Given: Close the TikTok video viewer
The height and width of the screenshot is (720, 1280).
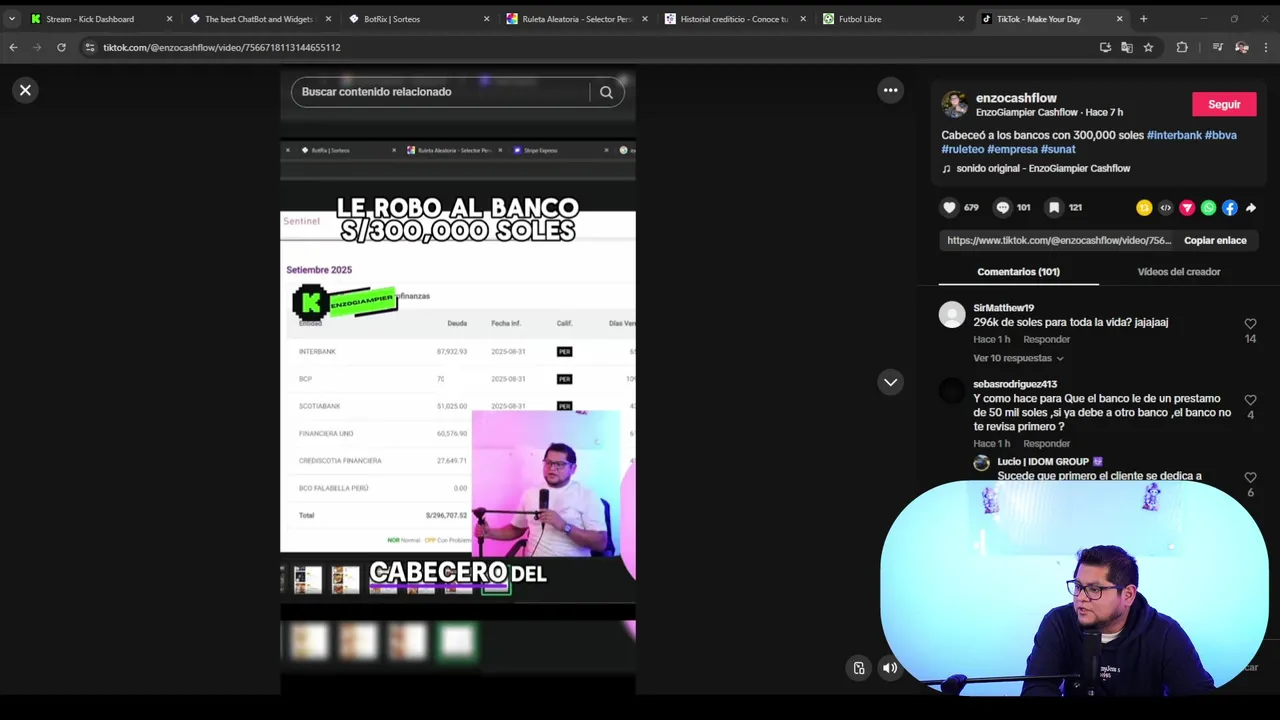Looking at the screenshot, I should [x=25, y=90].
